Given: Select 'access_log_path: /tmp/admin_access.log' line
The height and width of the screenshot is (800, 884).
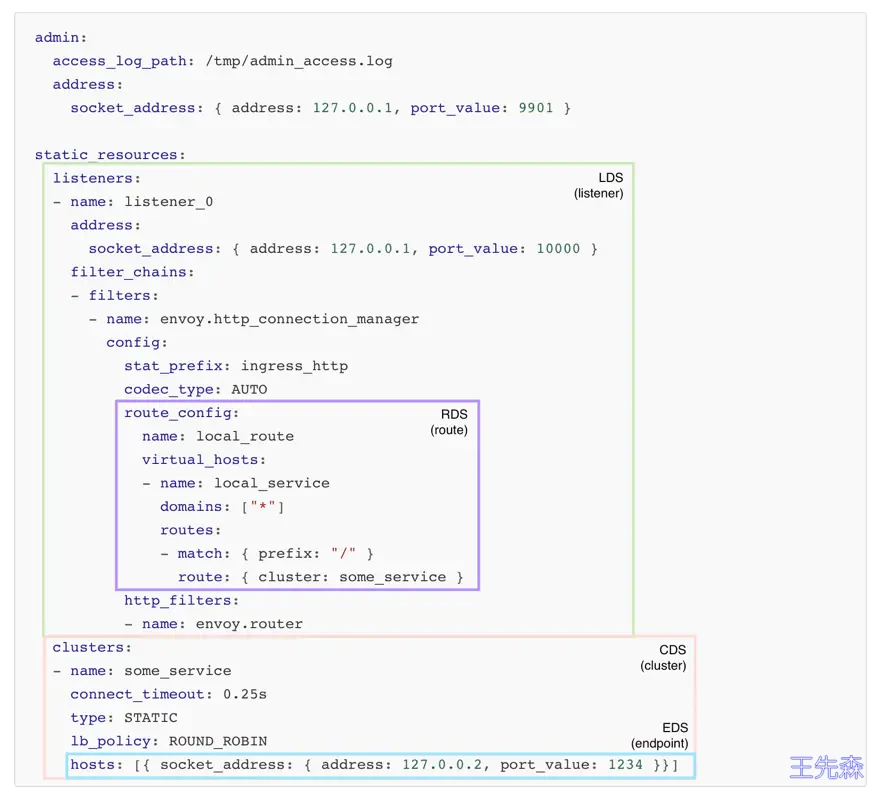Looking at the screenshot, I should (x=223, y=61).
